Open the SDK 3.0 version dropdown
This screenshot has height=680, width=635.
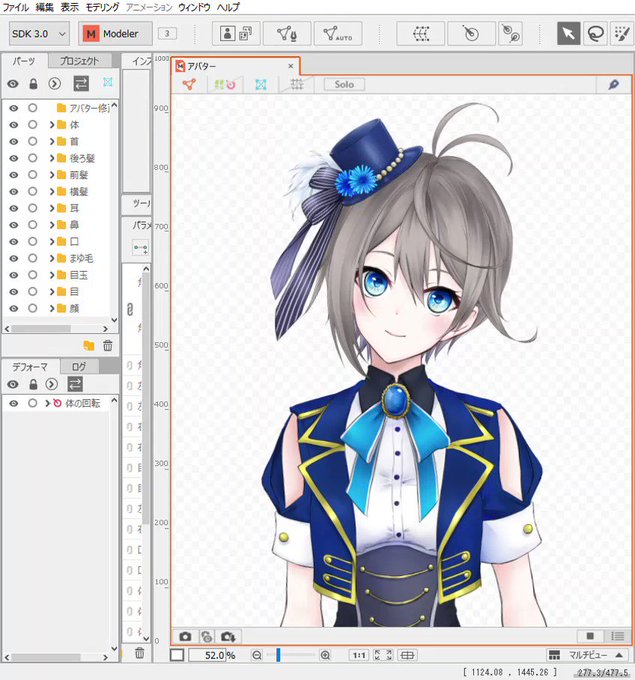[x=39, y=33]
